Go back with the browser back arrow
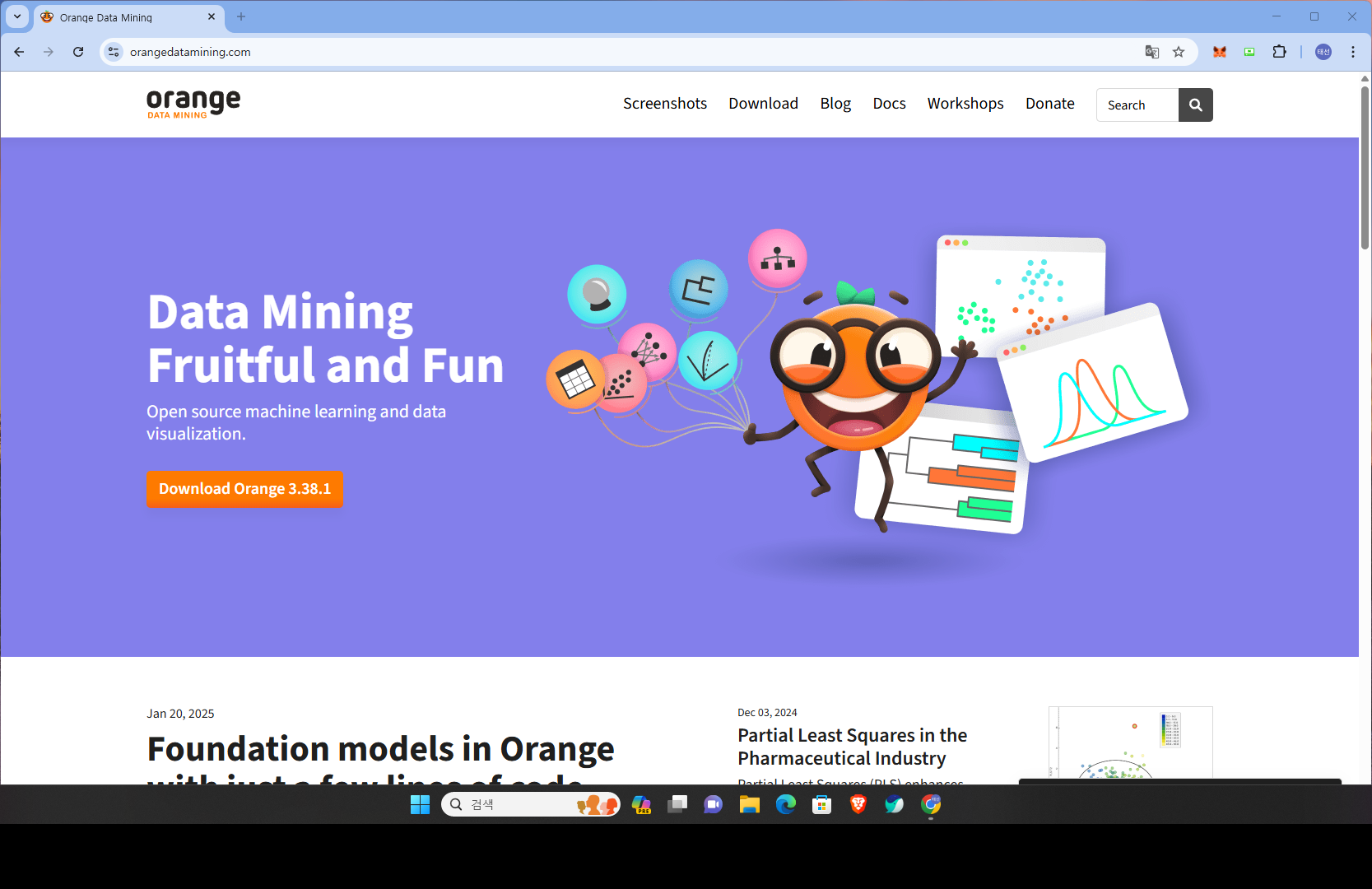Screen dimensions: 1372x889 pyautogui.click(x=19, y=52)
